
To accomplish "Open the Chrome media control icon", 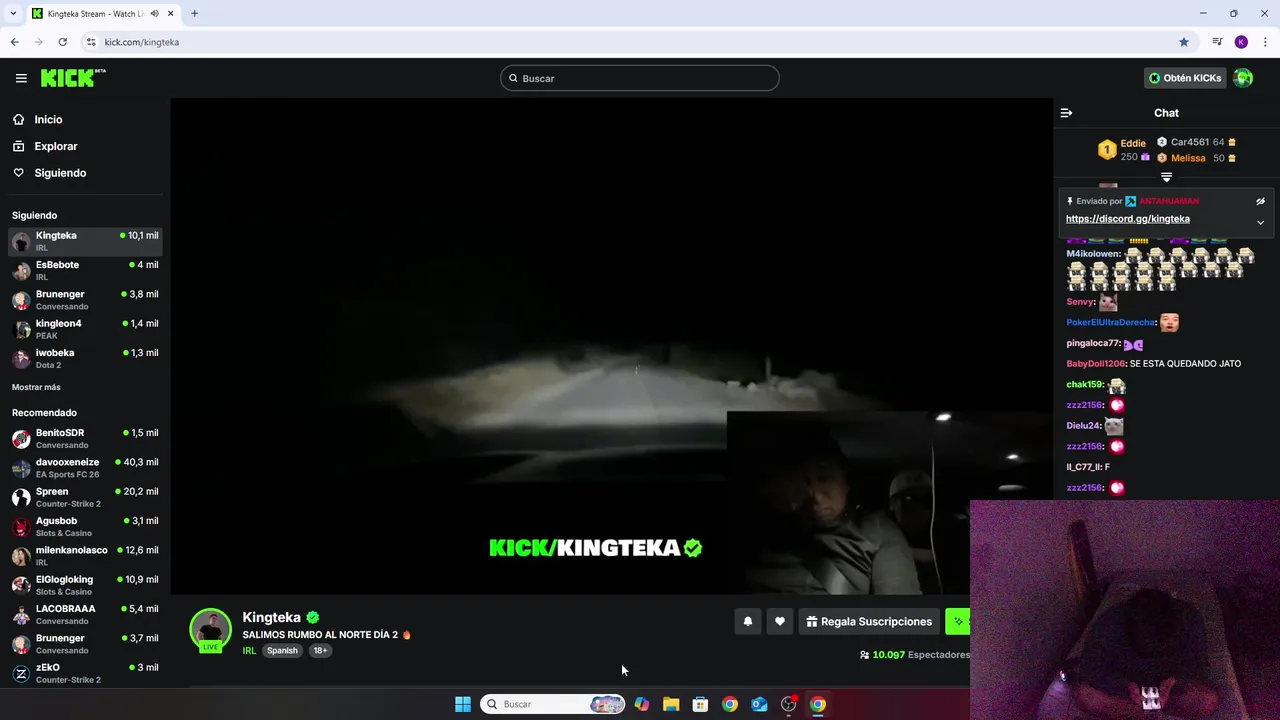I will coord(1217,42).
